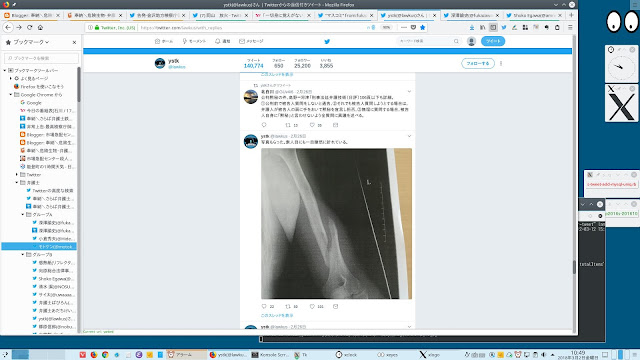The height and width of the screenshot is (360, 640).
Task: Close the bookmarks sidebar
Action: (x=74, y=42)
